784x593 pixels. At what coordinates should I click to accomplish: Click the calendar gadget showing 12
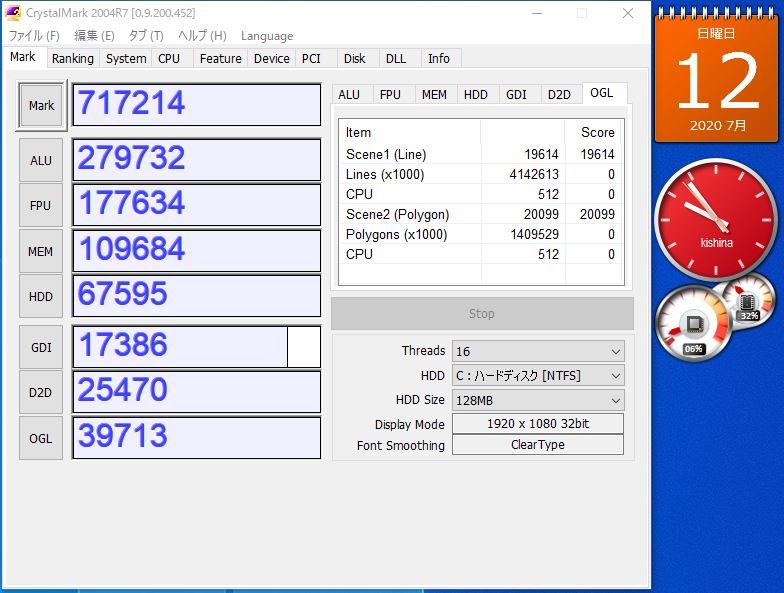[x=716, y=80]
